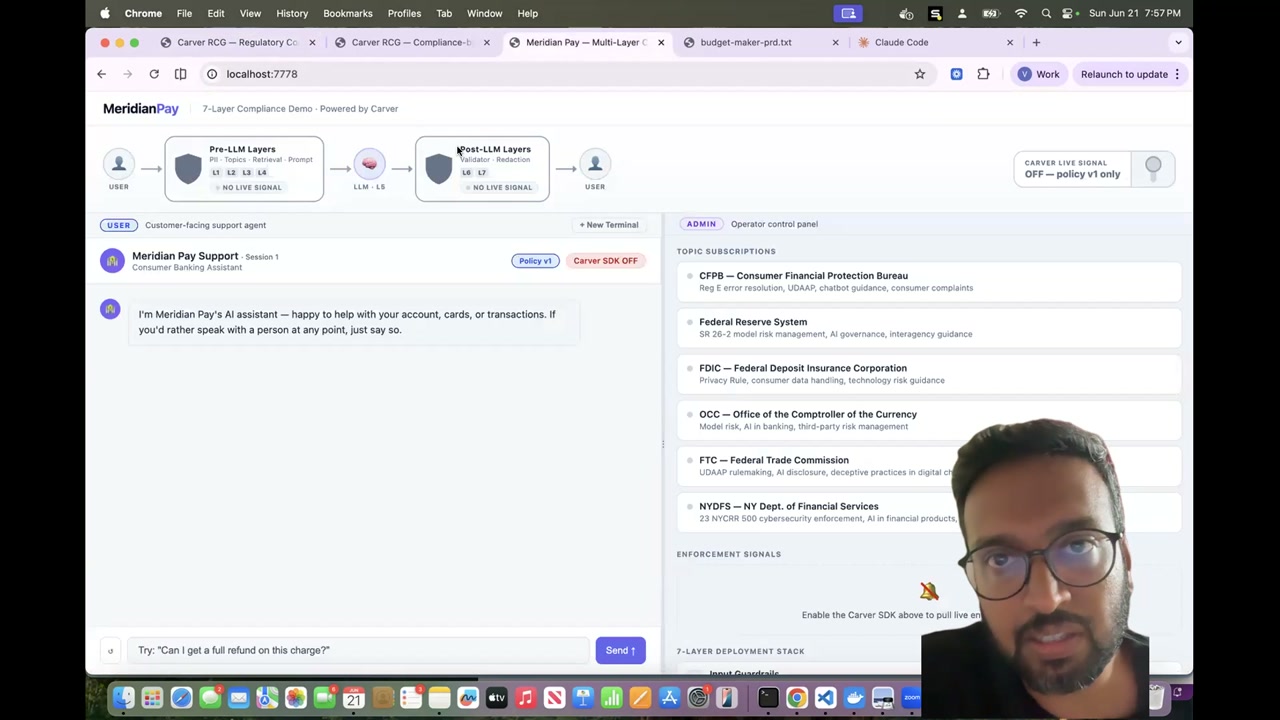
Task: Open the new tab plus button
Action: click(x=1036, y=42)
